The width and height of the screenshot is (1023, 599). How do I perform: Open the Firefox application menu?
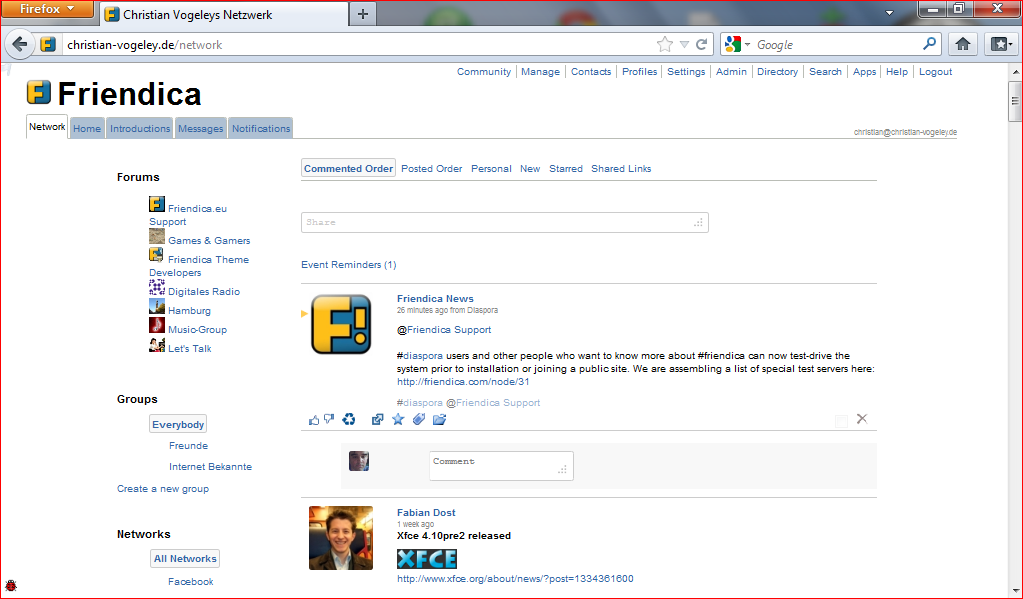[47, 9]
